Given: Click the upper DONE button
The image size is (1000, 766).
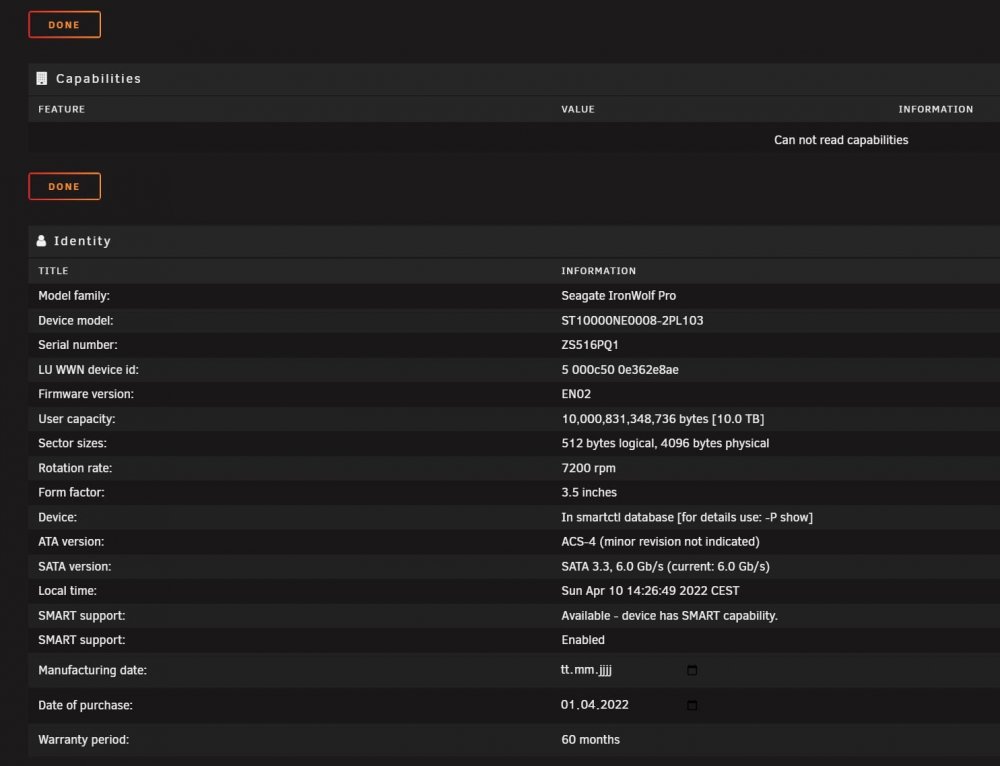Looking at the screenshot, I should (64, 25).
